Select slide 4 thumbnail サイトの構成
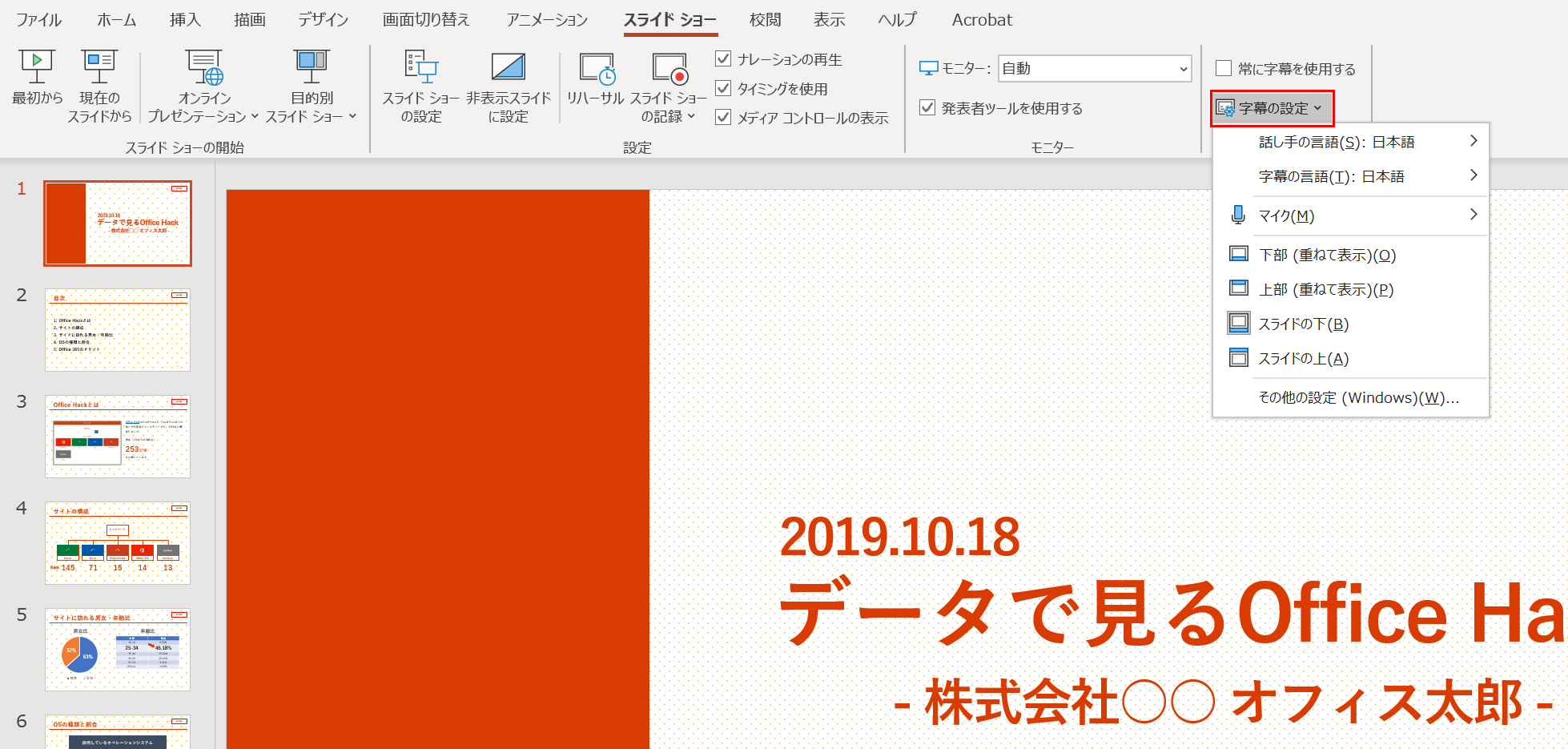Image resolution: width=1568 pixels, height=749 pixels. click(x=118, y=543)
